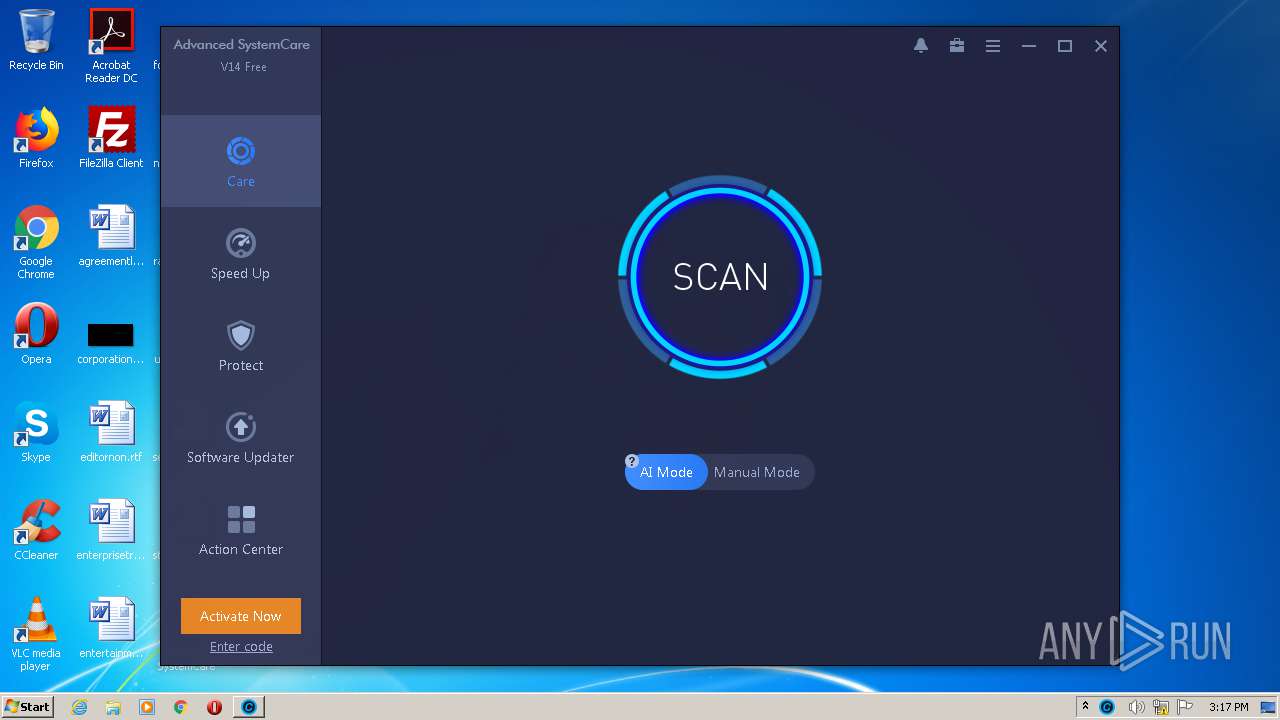Image resolution: width=1280 pixels, height=720 pixels.
Task: Select the entertainm... document on desktop
Action: pyautogui.click(x=111, y=628)
